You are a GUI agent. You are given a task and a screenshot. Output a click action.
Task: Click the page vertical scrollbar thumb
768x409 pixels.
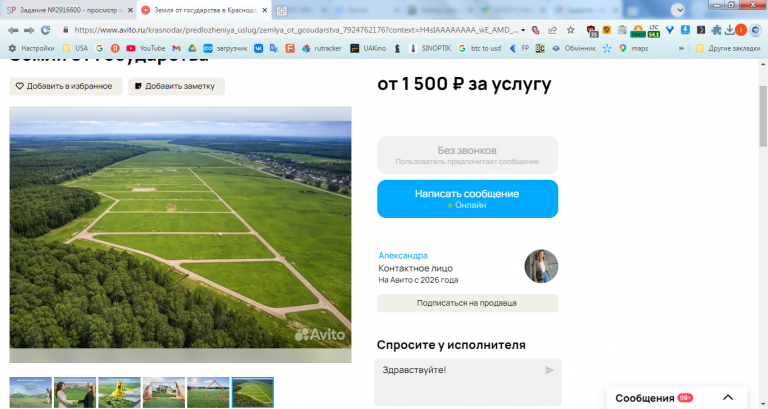pyautogui.click(x=763, y=116)
